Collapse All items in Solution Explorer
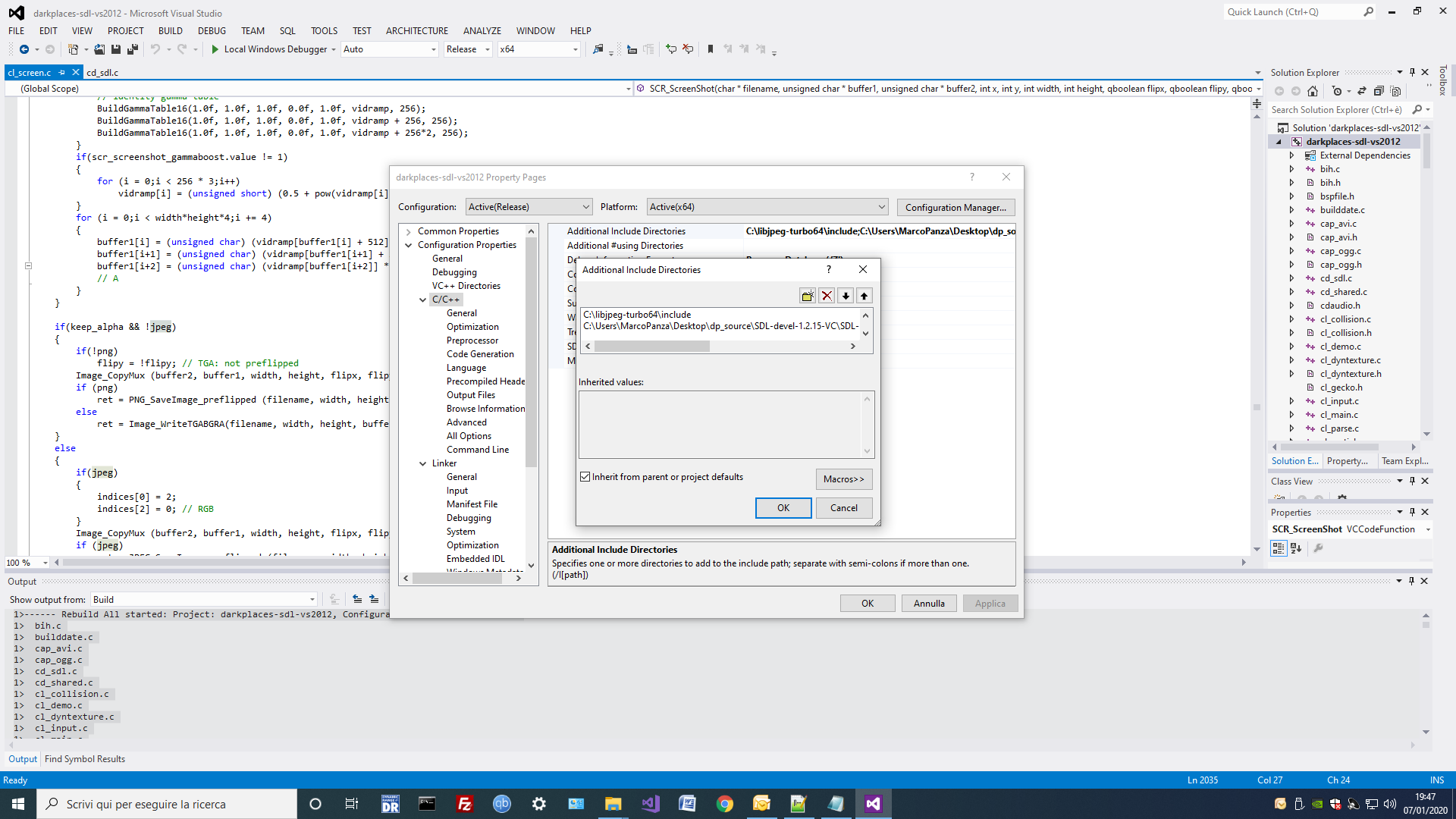The width and height of the screenshot is (1456, 819). [1378, 90]
